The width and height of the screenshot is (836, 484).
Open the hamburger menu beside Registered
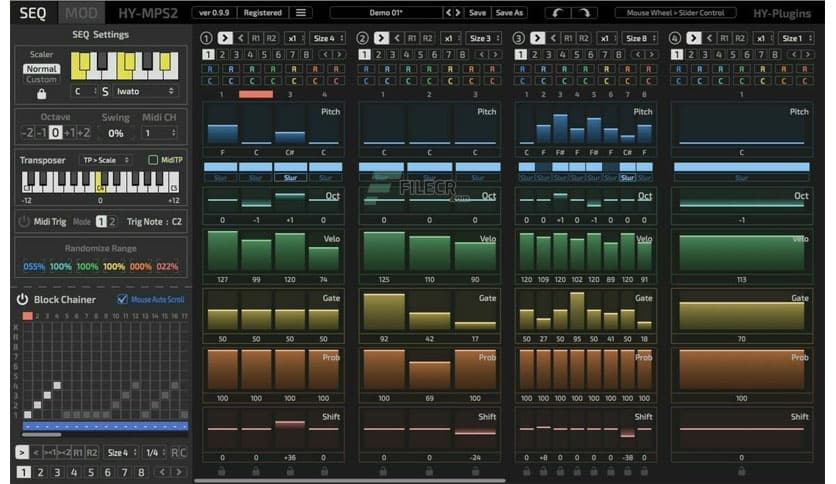(x=301, y=12)
